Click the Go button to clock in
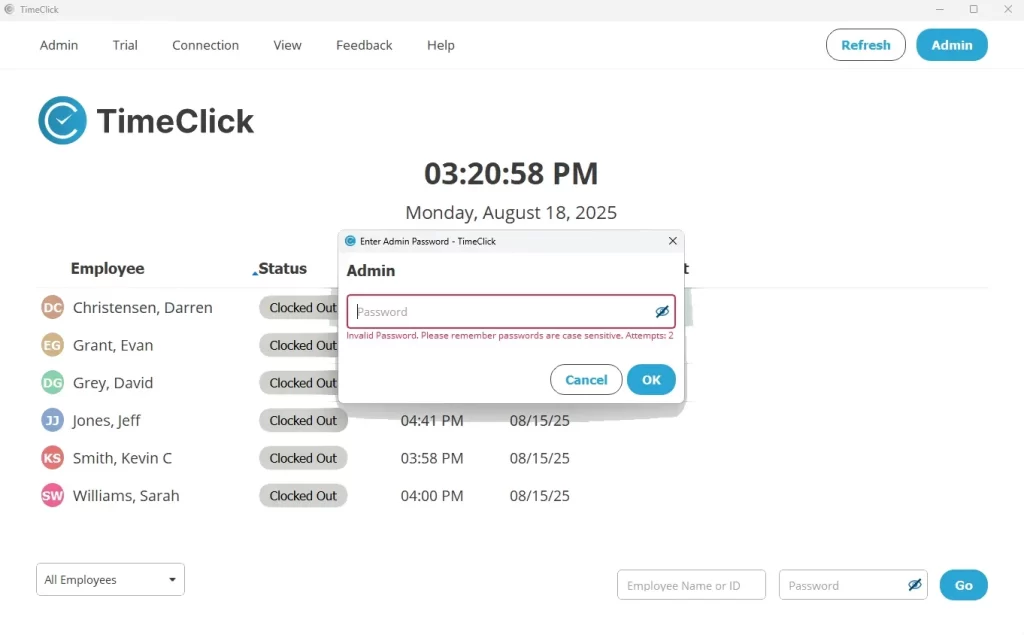Viewport: 1024px width, 635px height. (x=963, y=584)
